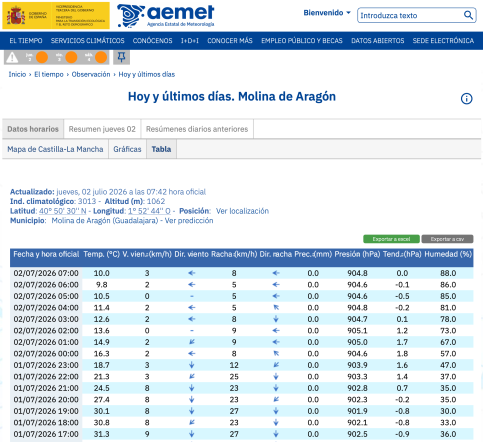Click humidity value 88.0

click(448, 273)
